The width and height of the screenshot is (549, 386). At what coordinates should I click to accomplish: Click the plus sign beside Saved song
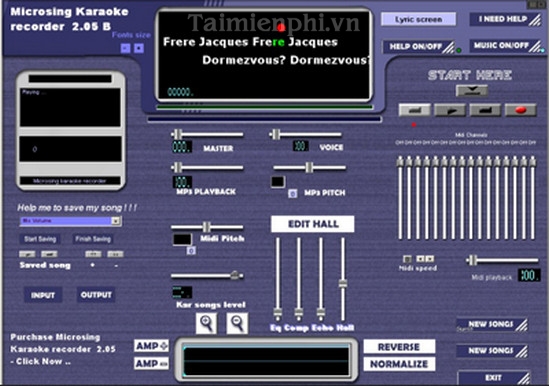(x=92, y=265)
